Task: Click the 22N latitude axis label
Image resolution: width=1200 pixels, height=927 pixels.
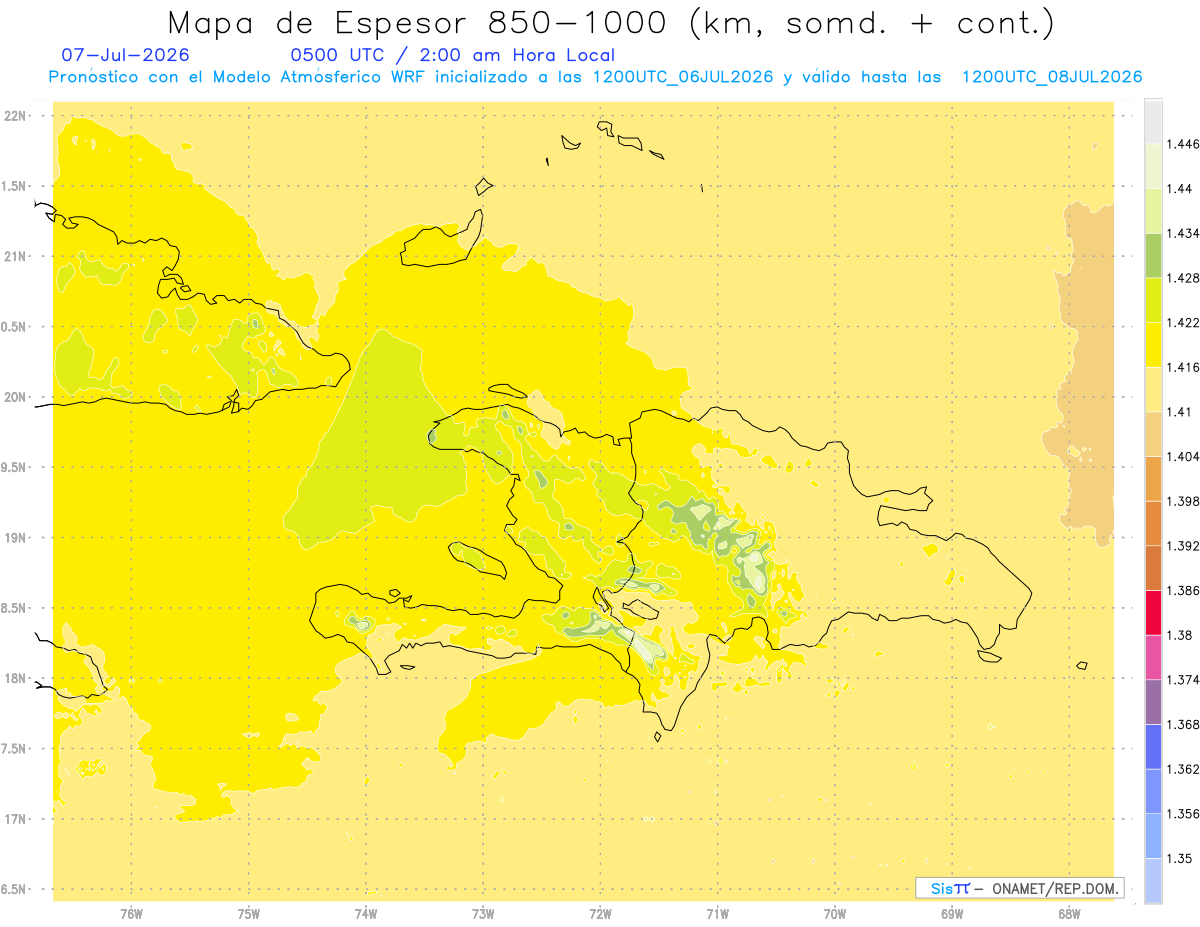Action: 17,116
